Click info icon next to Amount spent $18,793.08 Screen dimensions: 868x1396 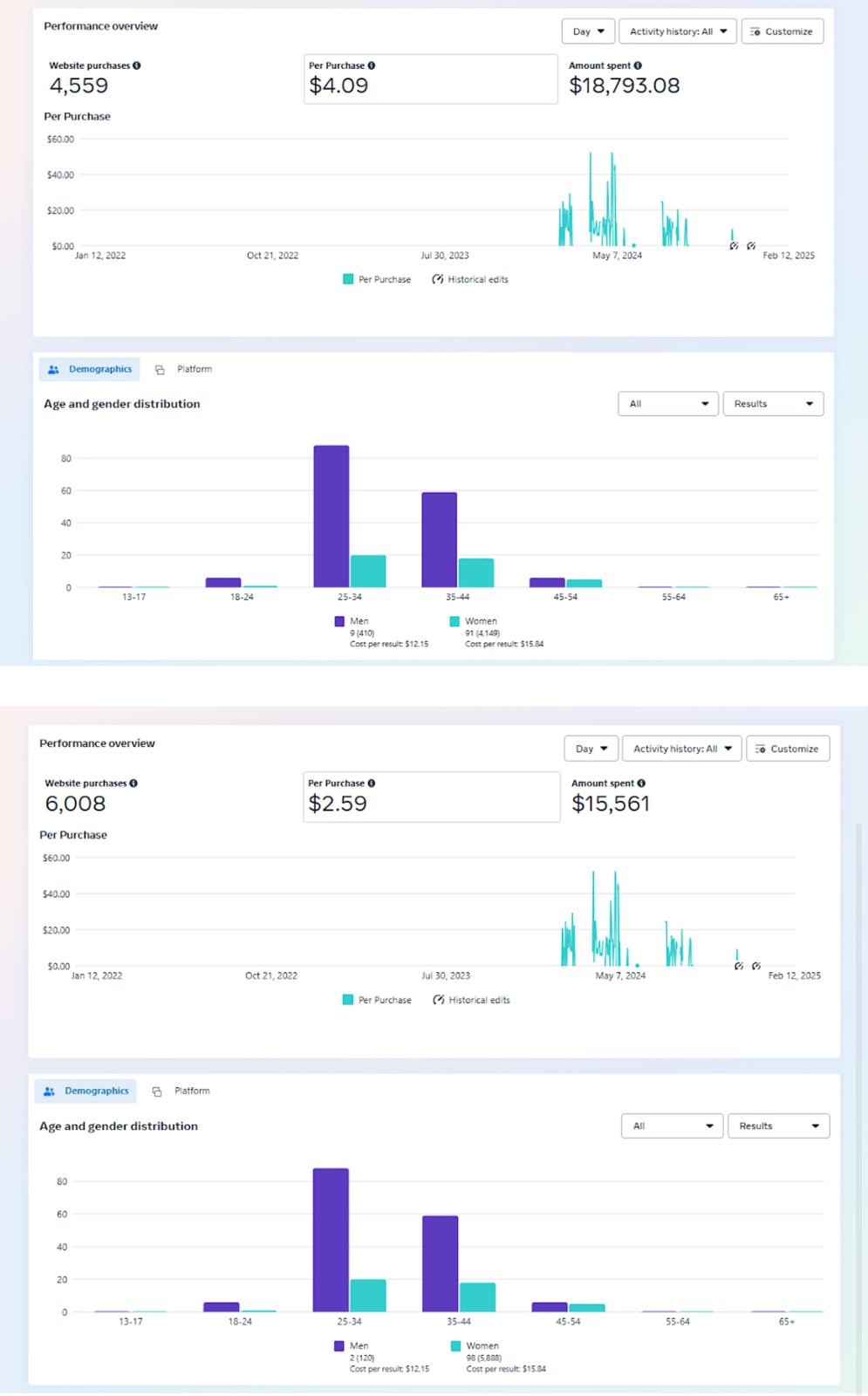(638, 65)
